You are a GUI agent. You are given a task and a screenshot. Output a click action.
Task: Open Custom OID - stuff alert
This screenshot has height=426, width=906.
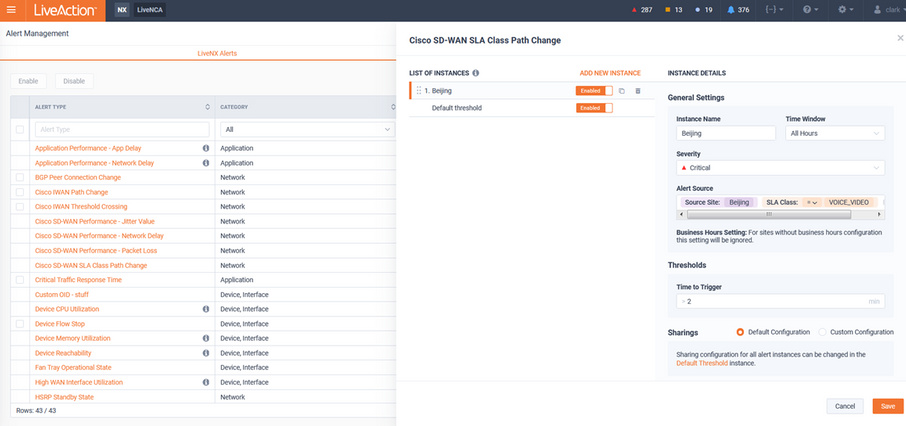pyautogui.click(x=62, y=295)
